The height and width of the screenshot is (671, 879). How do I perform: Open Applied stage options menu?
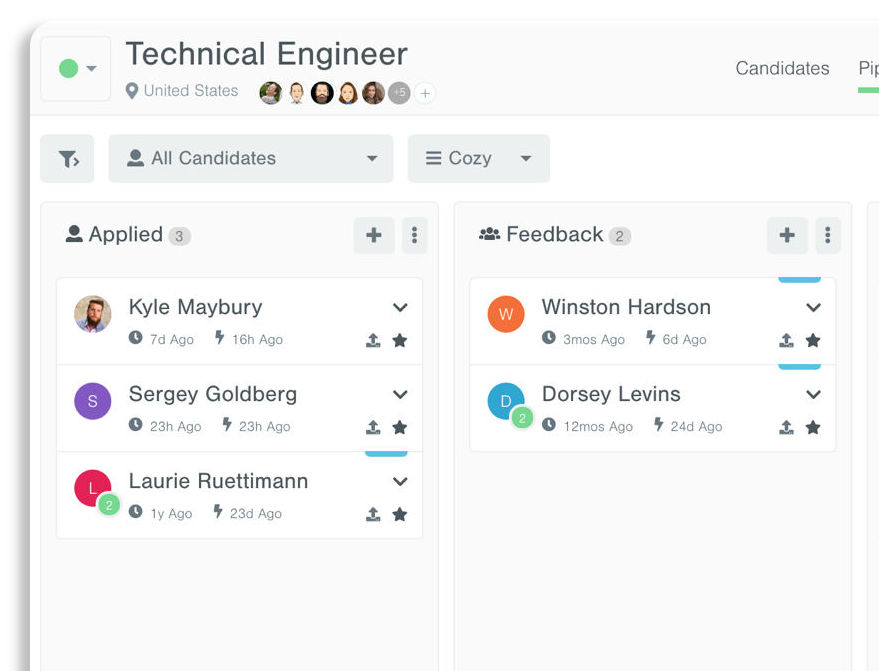click(414, 236)
